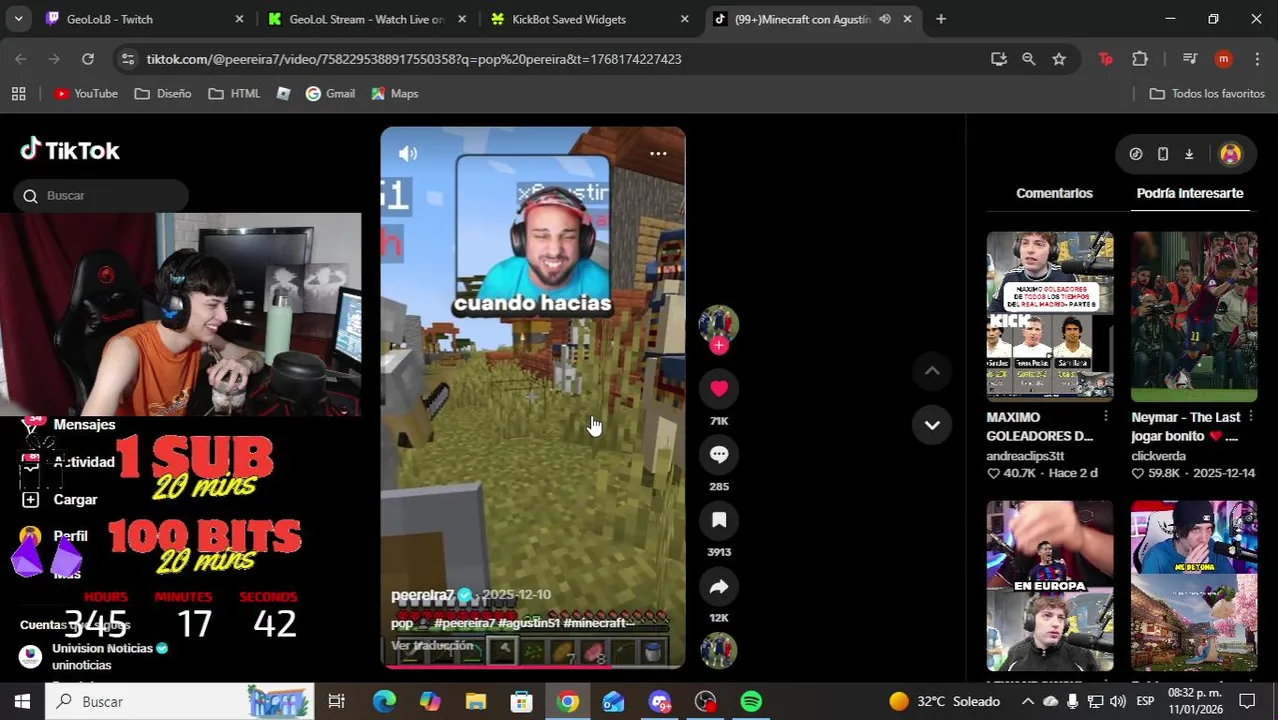Open the video's three-dot more options
Screen dimensions: 1278x720
pyautogui.click(x=658, y=154)
